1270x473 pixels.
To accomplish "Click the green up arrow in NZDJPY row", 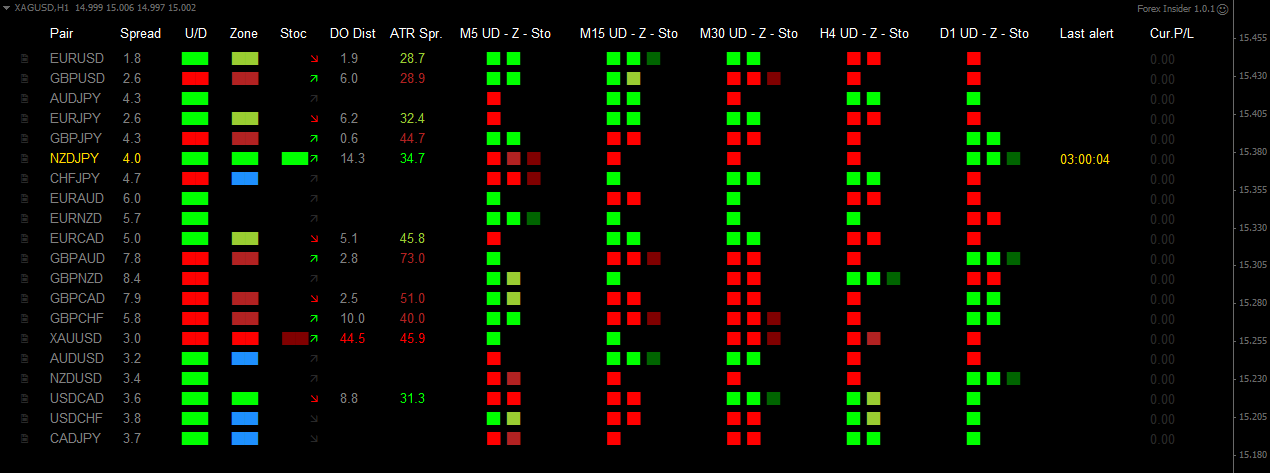I will (x=314, y=158).
